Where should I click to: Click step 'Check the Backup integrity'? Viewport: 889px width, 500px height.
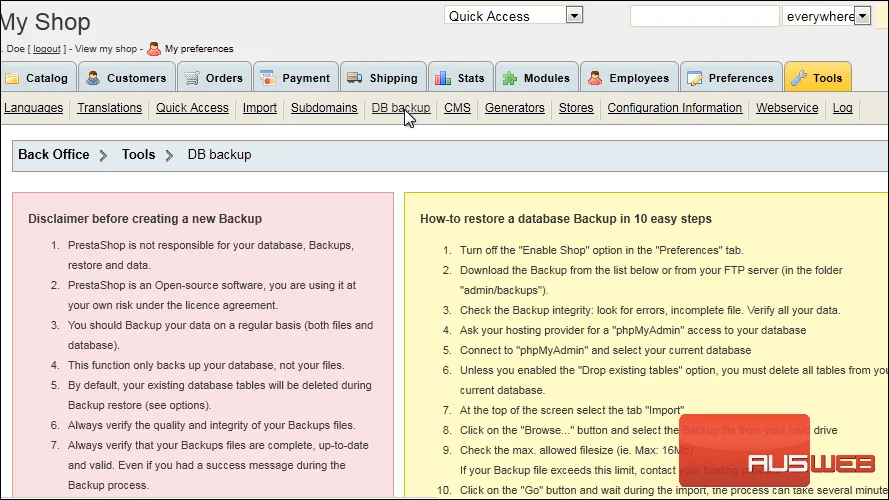[x=650, y=310]
